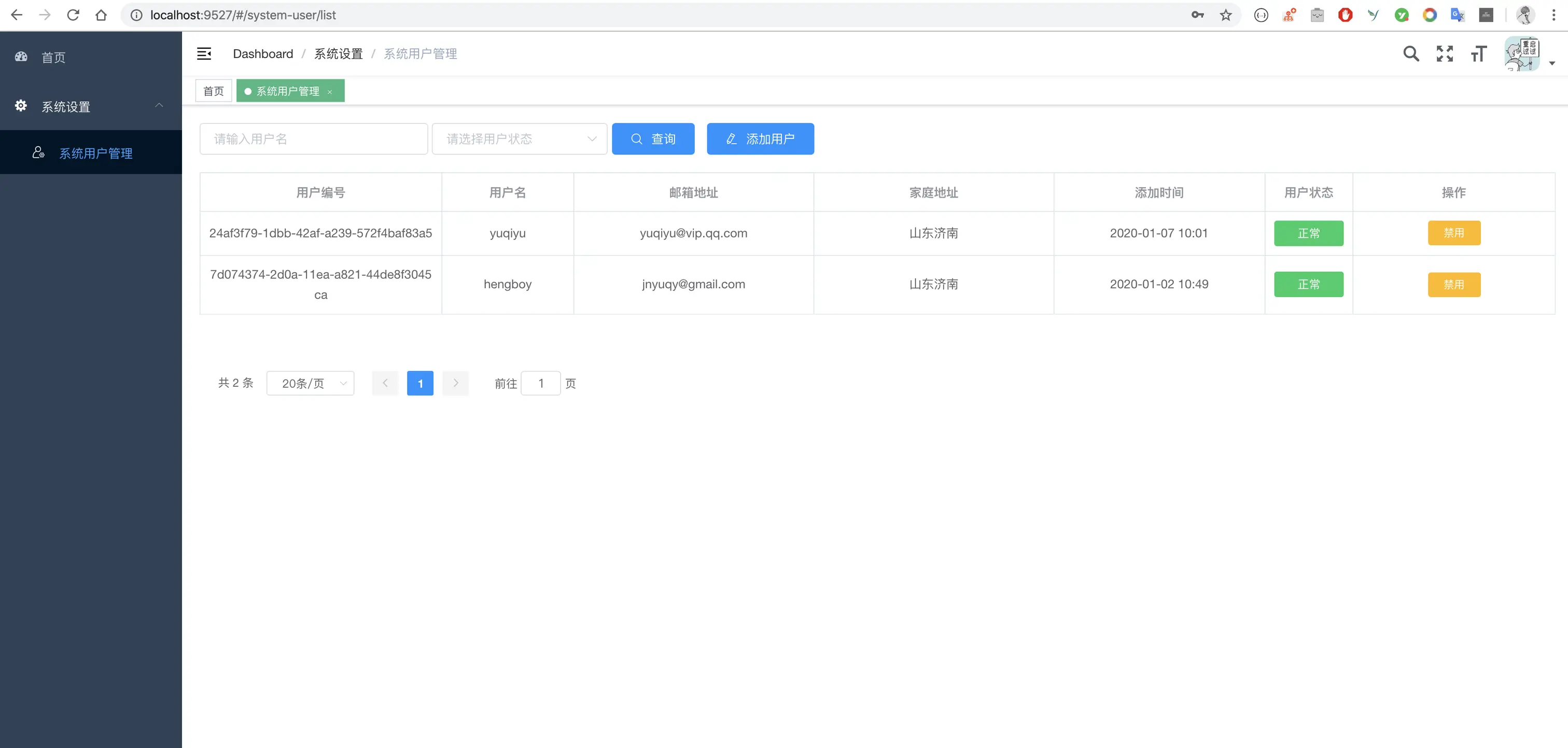This screenshot has height=748, width=1568.
Task: Click 正常 status tag for hengboy
Action: 1308,284
